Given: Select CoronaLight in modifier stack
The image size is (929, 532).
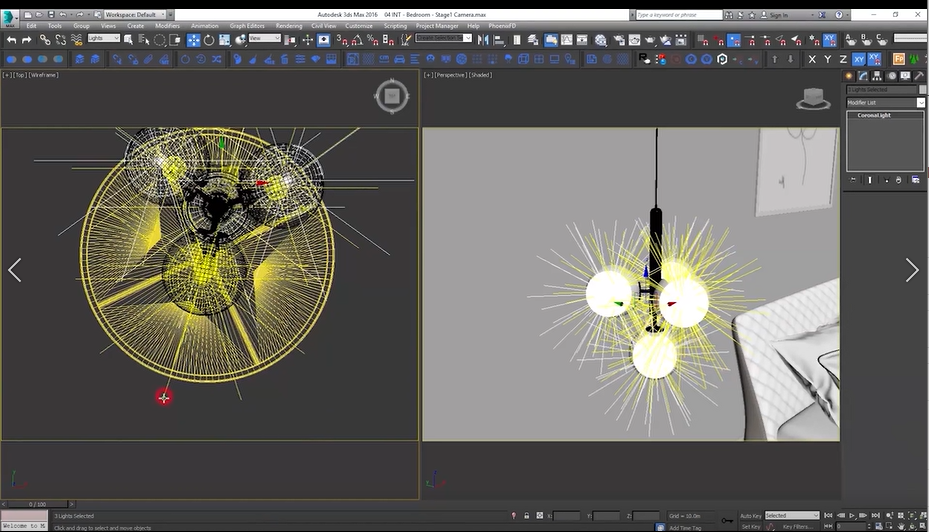Looking at the screenshot, I should [874, 116].
